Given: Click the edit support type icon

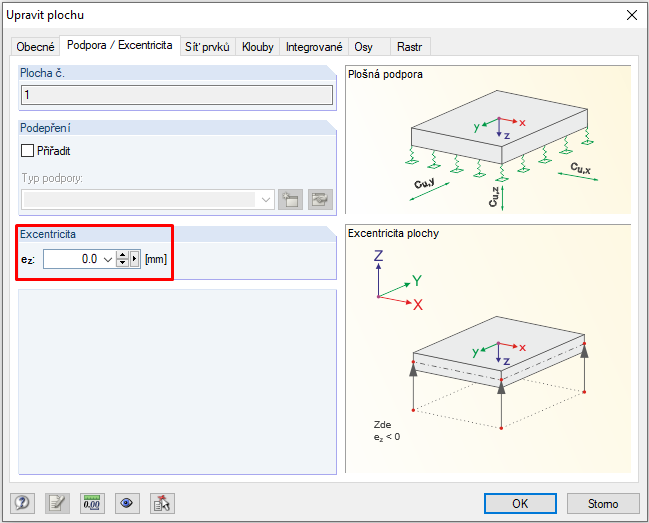Looking at the screenshot, I should (x=320, y=200).
